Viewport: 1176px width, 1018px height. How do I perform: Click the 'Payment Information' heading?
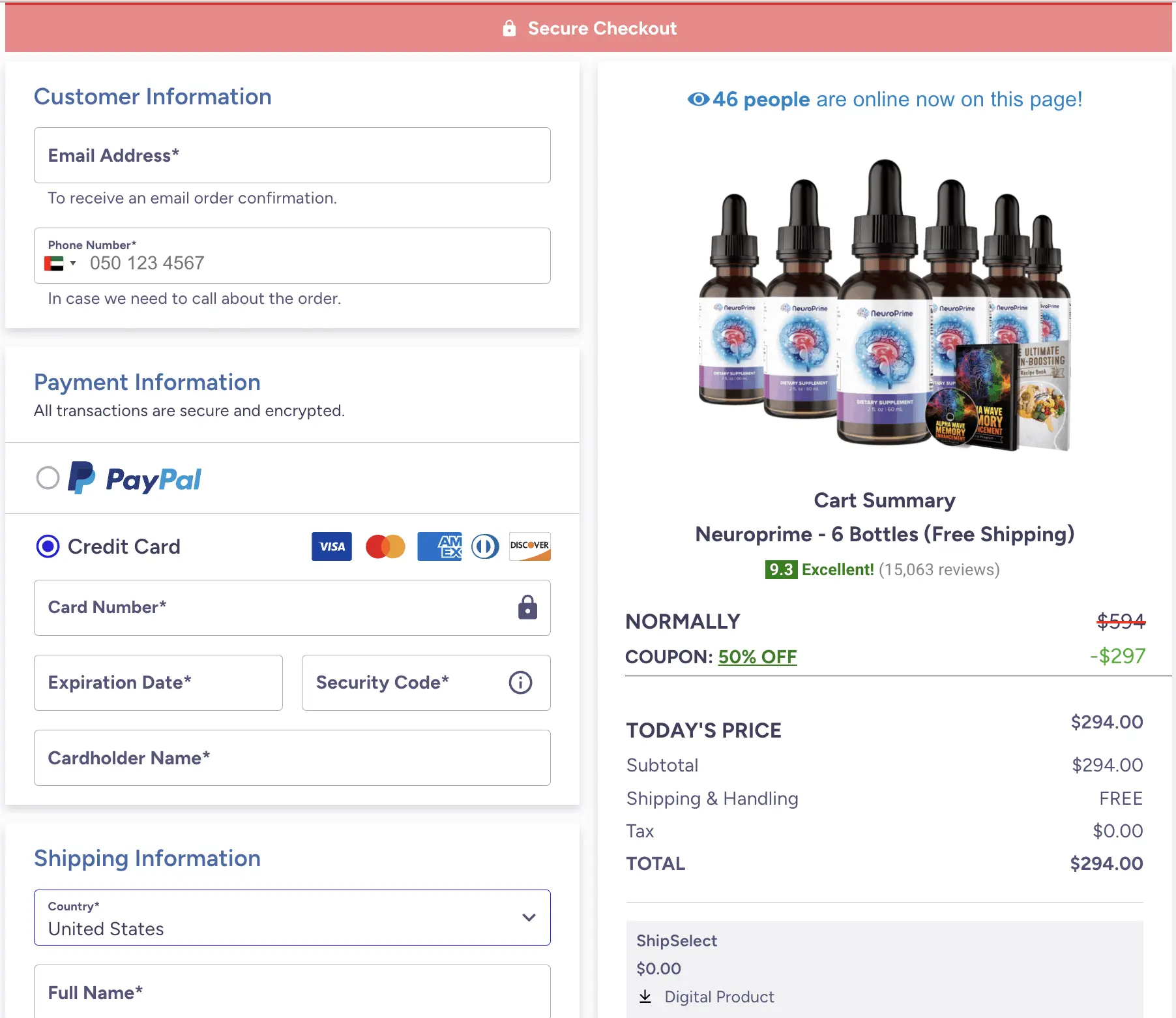[147, 382]
